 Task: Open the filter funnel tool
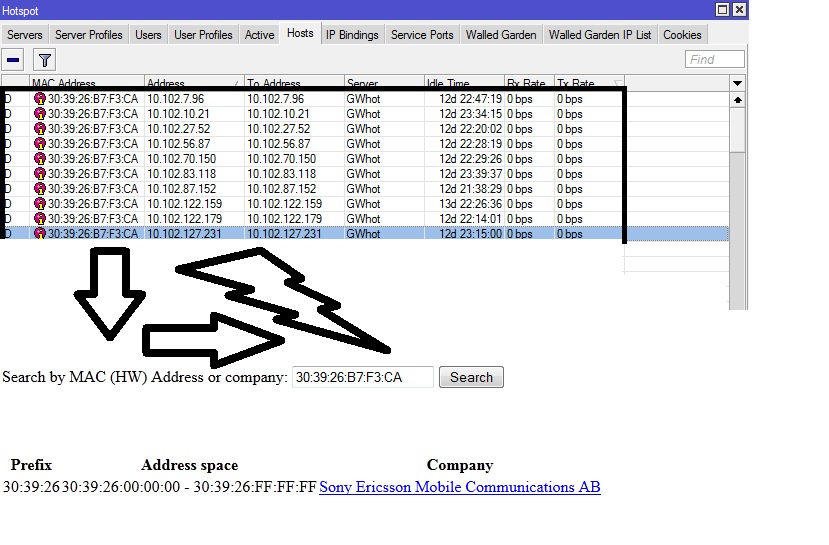pos(45,60)
